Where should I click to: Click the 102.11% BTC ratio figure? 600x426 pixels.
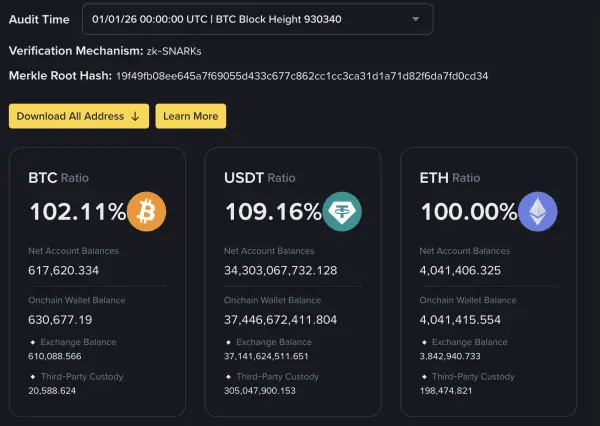point(78,212)
